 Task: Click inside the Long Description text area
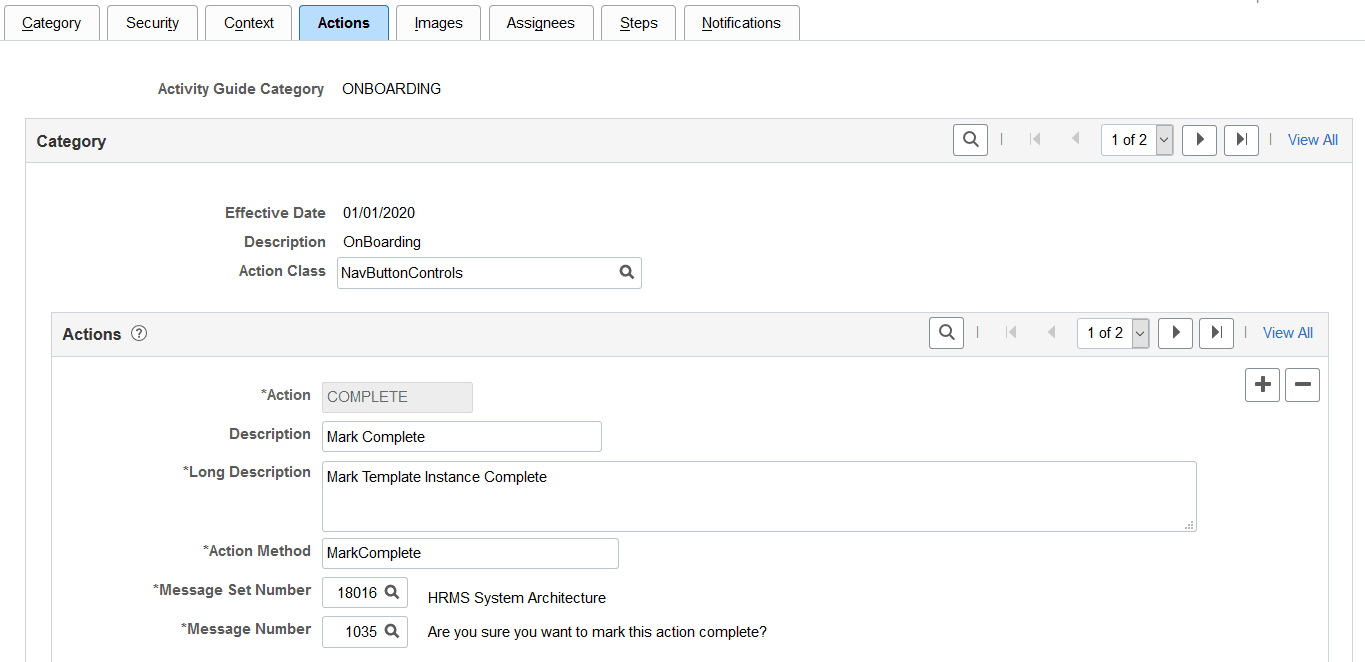coord(758,495)
